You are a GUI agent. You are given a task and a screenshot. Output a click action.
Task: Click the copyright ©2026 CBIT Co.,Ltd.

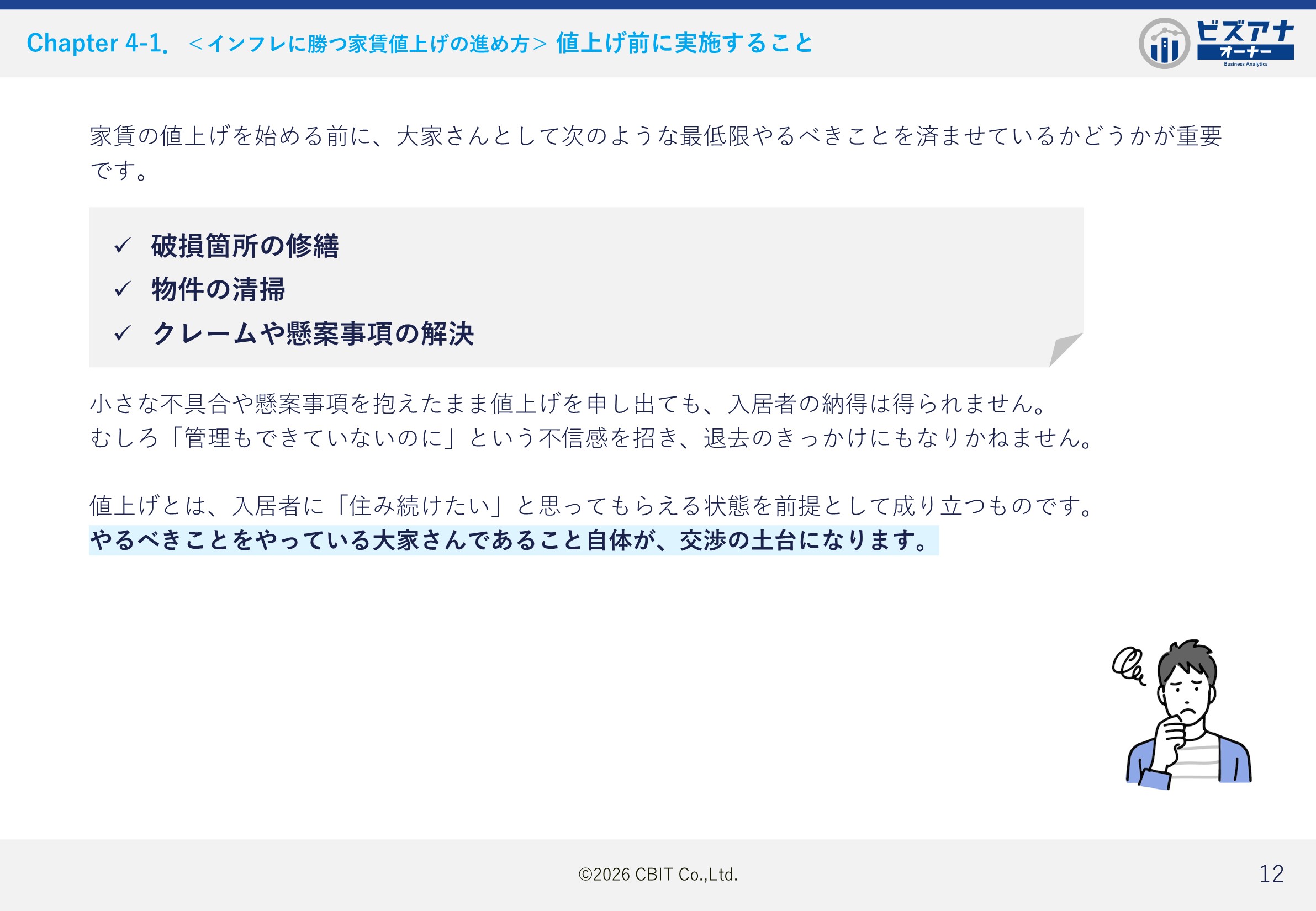point(658,875)
